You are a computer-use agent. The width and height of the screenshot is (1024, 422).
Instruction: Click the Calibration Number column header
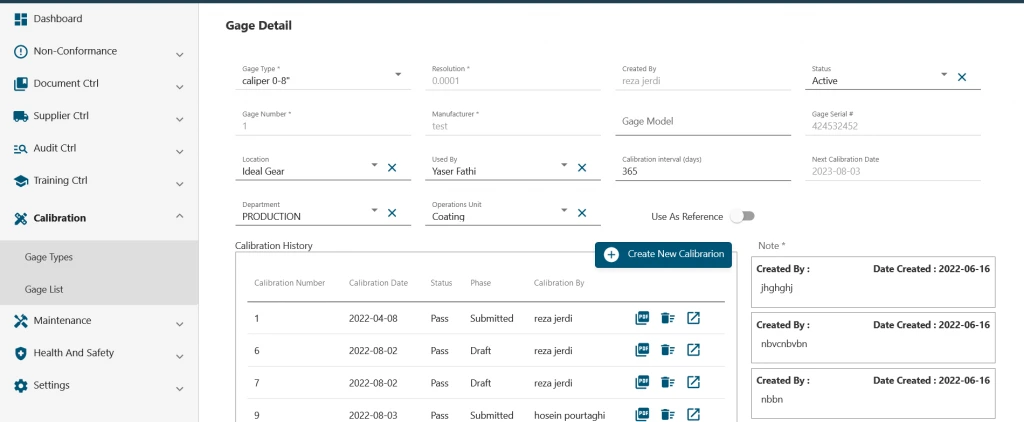pyautogui.click(x=289, y=283)
